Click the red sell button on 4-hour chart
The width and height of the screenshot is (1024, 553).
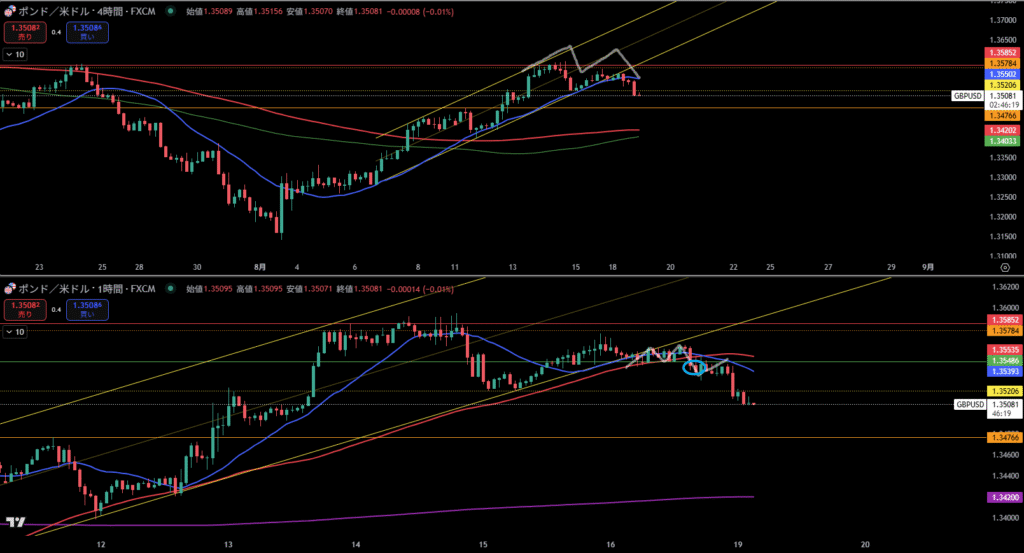click(x=18, y=32)
